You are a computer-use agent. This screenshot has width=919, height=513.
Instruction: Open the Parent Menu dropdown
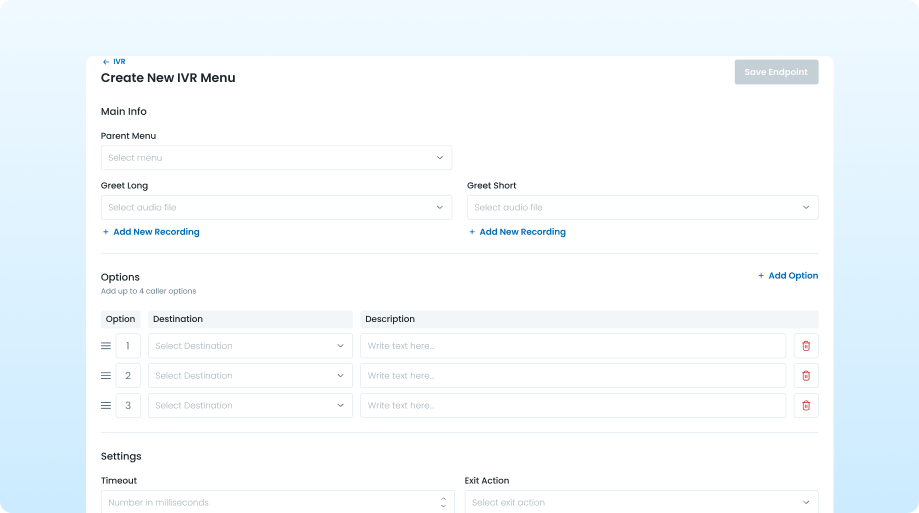click(x=276, y=158)
